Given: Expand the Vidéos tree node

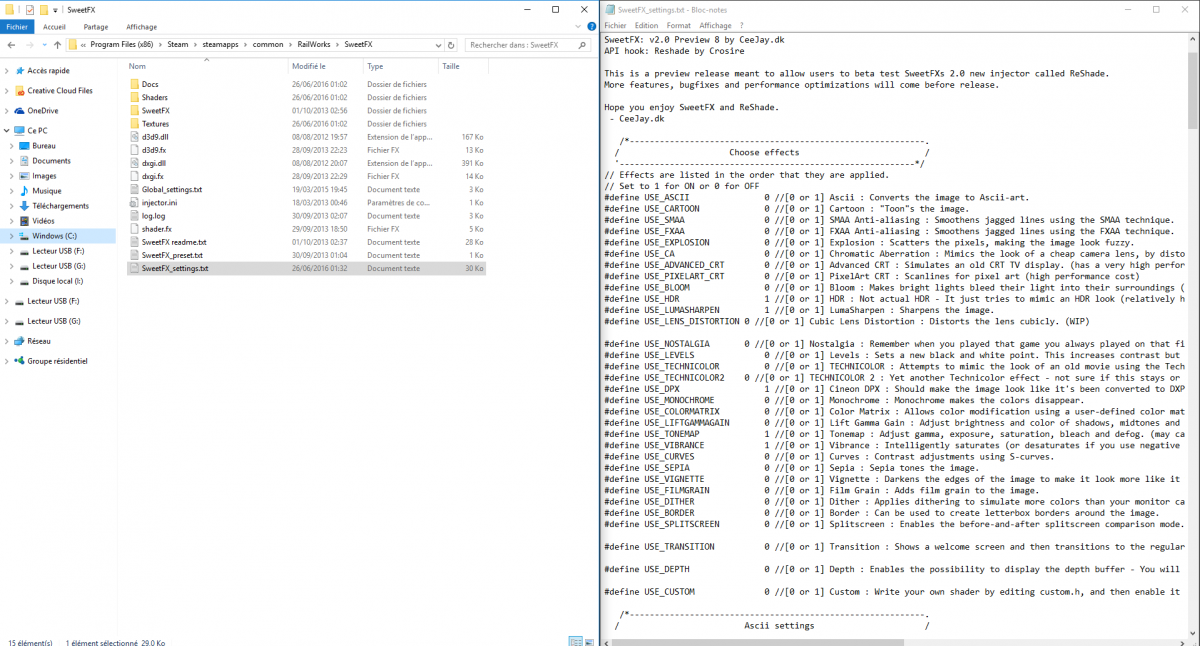Looking at the screenshot, I should (12, 220).
